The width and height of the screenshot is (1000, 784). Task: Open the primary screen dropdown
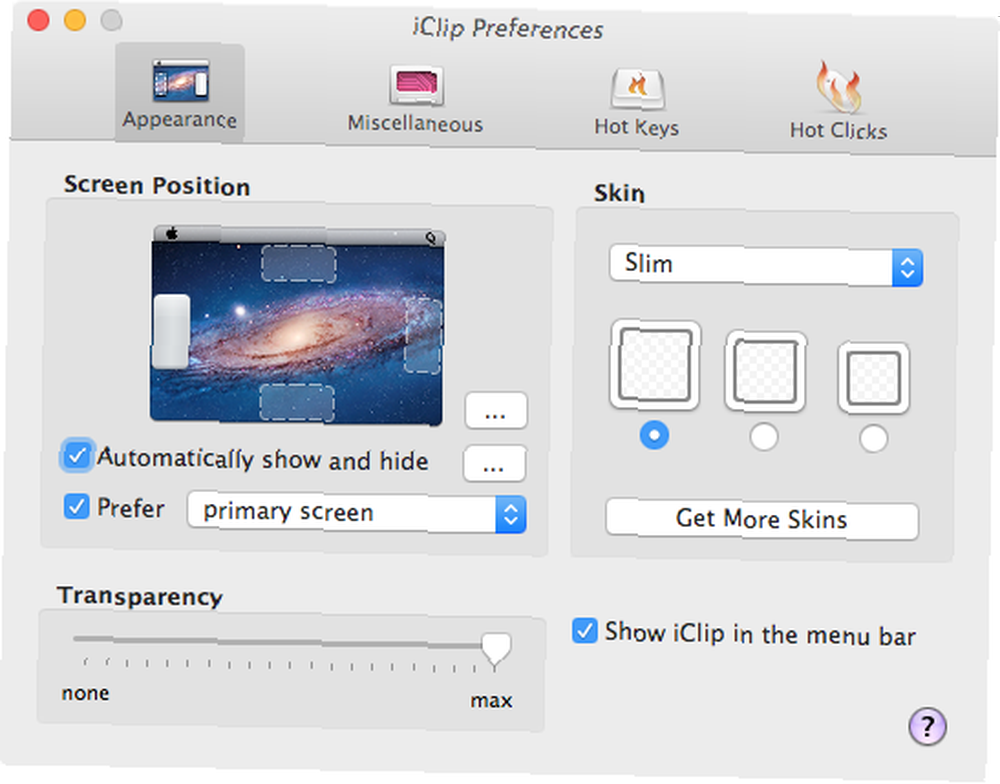coord(357,513)
